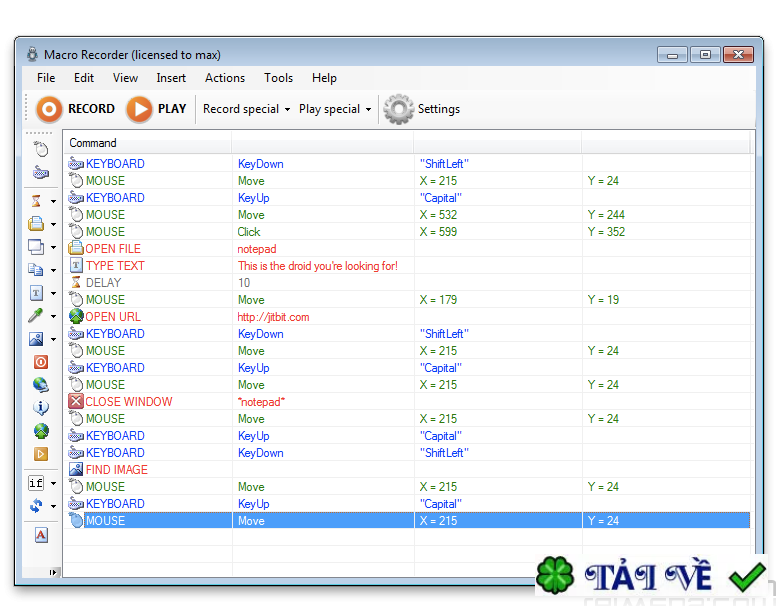Viewport: 778px width, 606px height.
Task: Open Settings via the gear icon
Action: pos(422,109)
